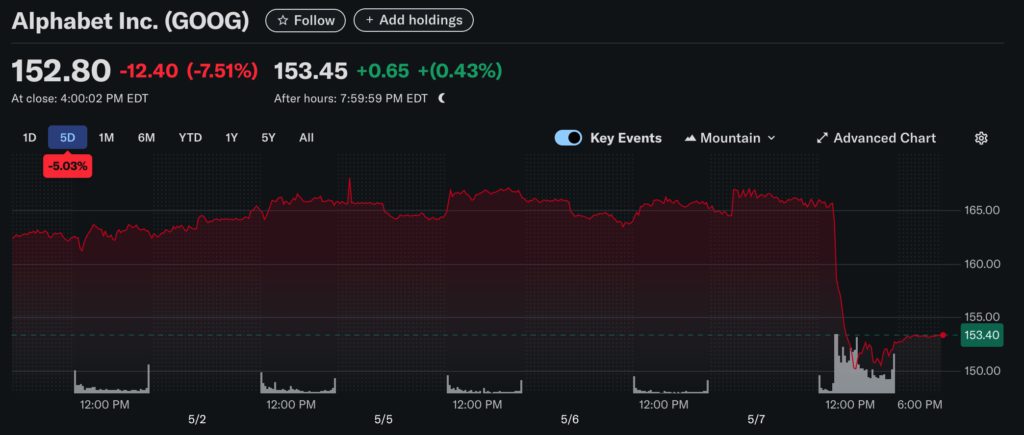Click the after-hours moon icon

click(442, 99)
